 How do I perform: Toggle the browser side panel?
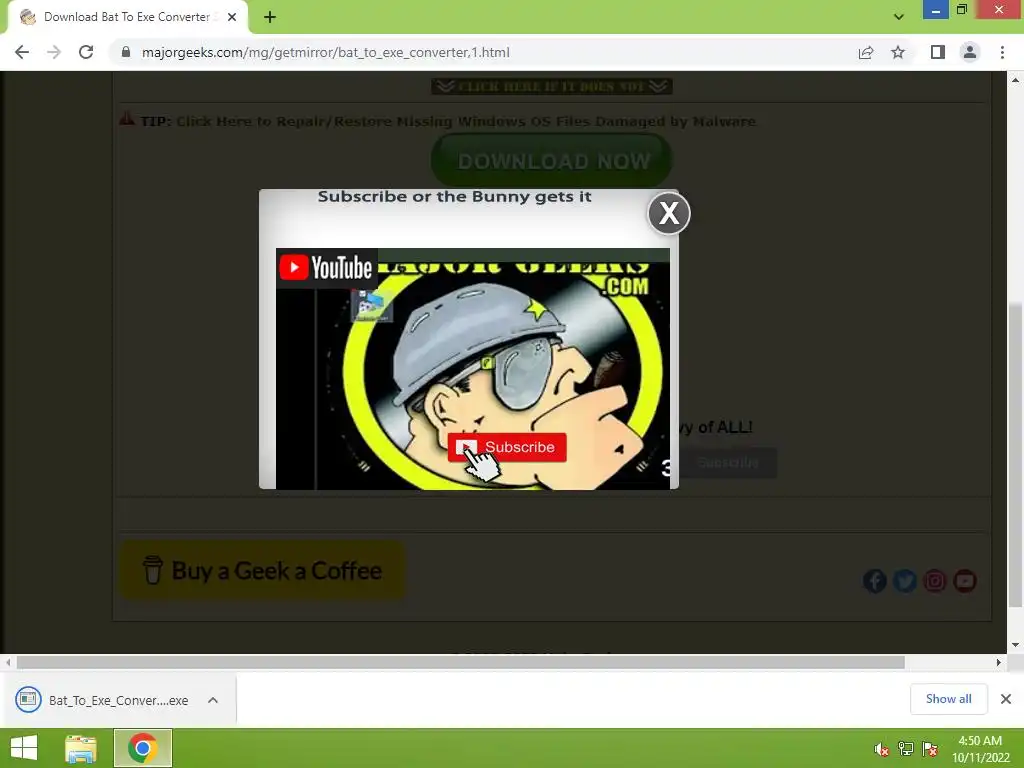tap(938, 52)
